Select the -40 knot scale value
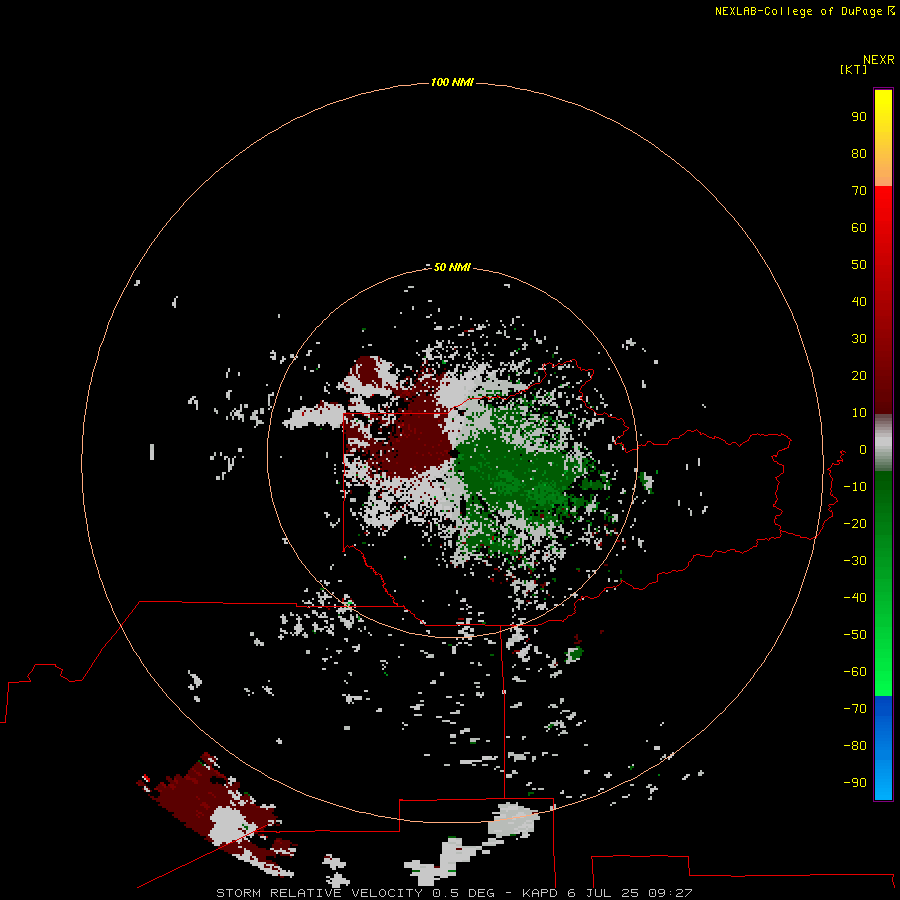The width and height of the screenshot is (900, 900). click(x=855, y=598)
